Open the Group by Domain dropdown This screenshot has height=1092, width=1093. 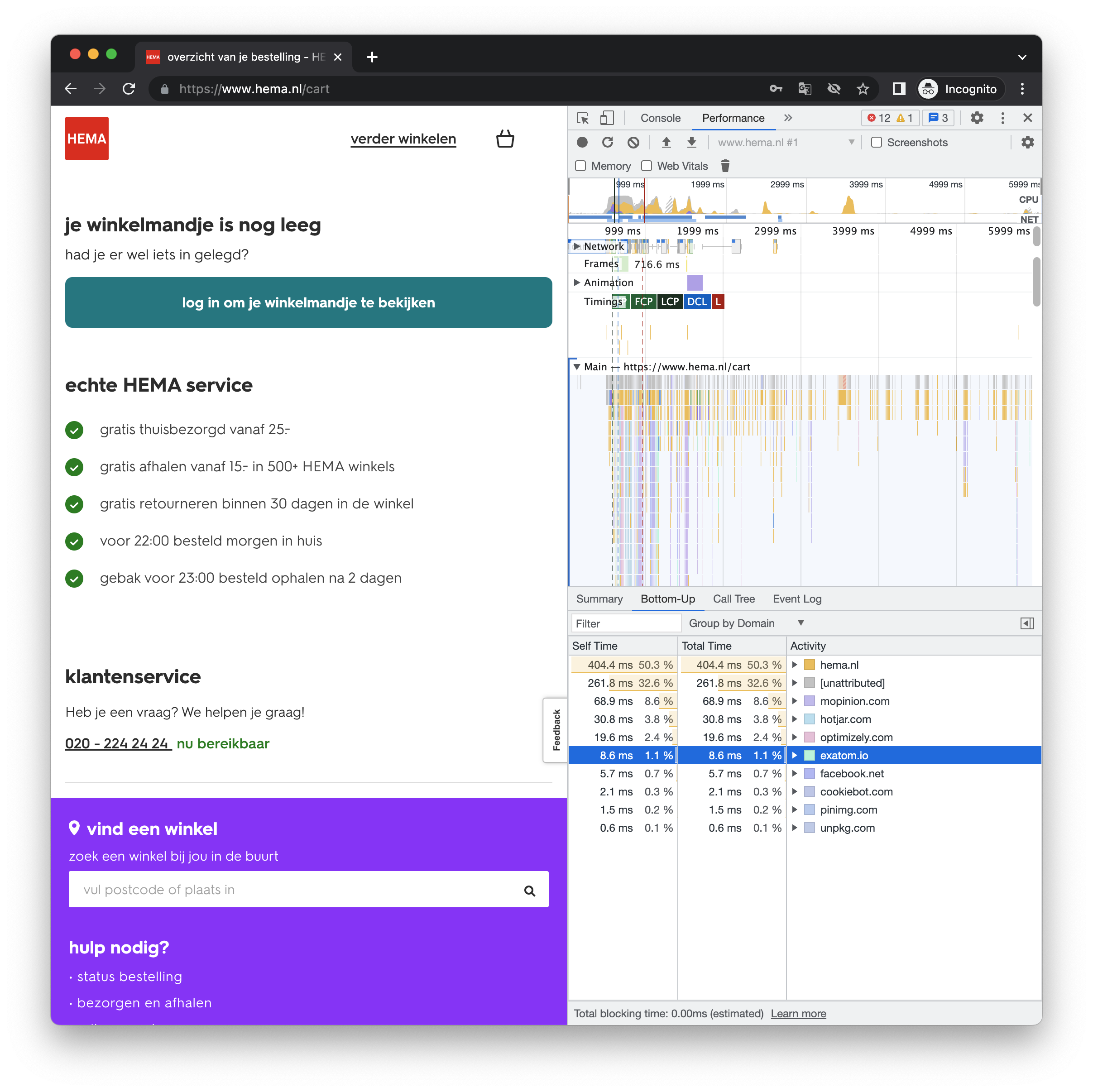(746, 623)
